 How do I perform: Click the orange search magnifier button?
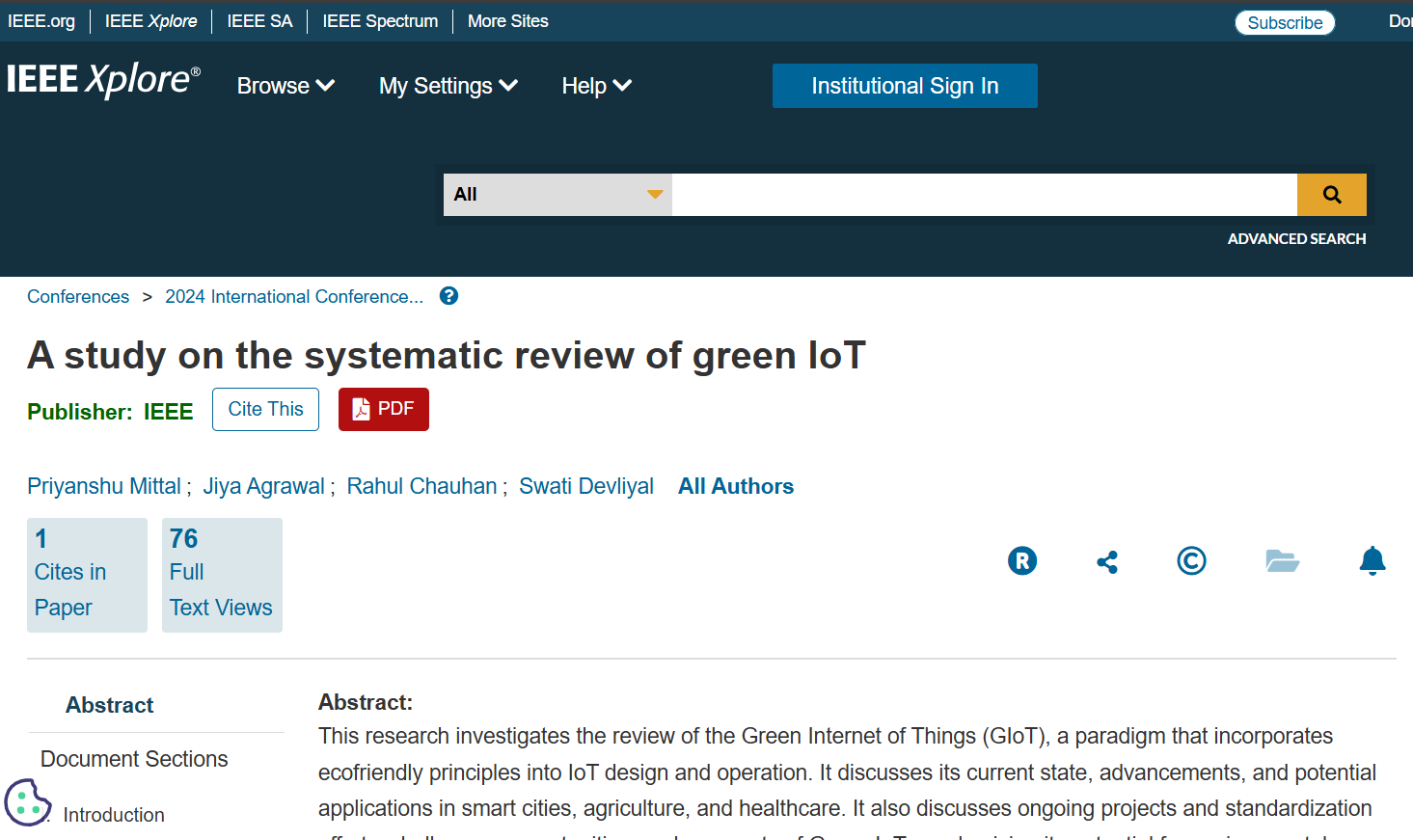coord(1332,195)
